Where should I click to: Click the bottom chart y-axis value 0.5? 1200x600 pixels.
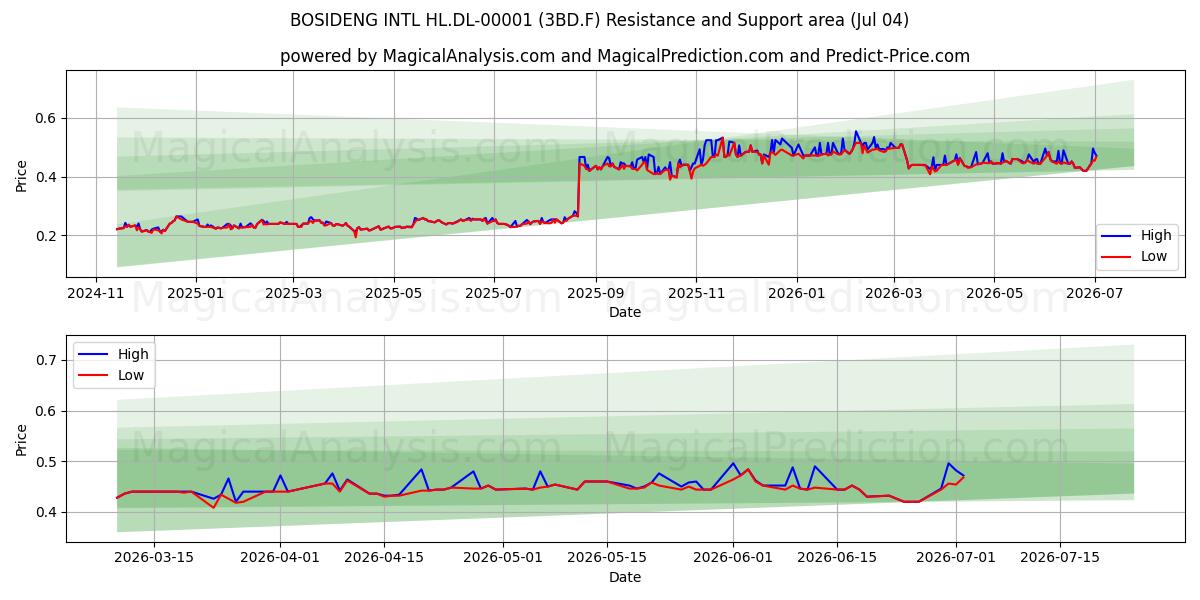(x=48, y=462)
